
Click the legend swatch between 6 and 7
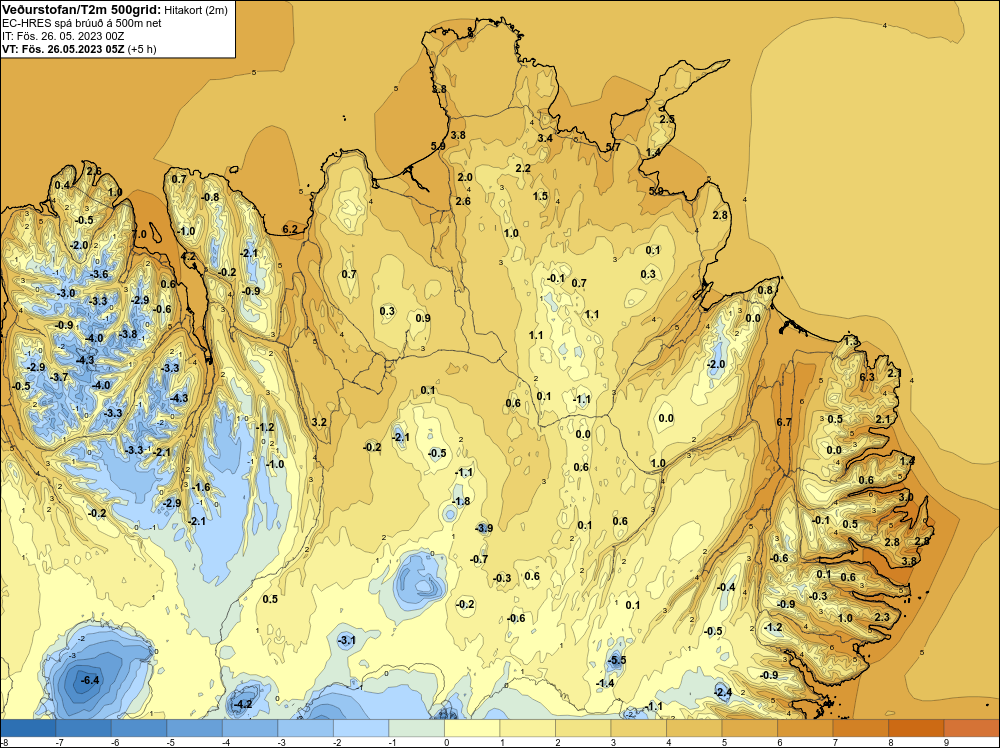[x=805, y=728]
